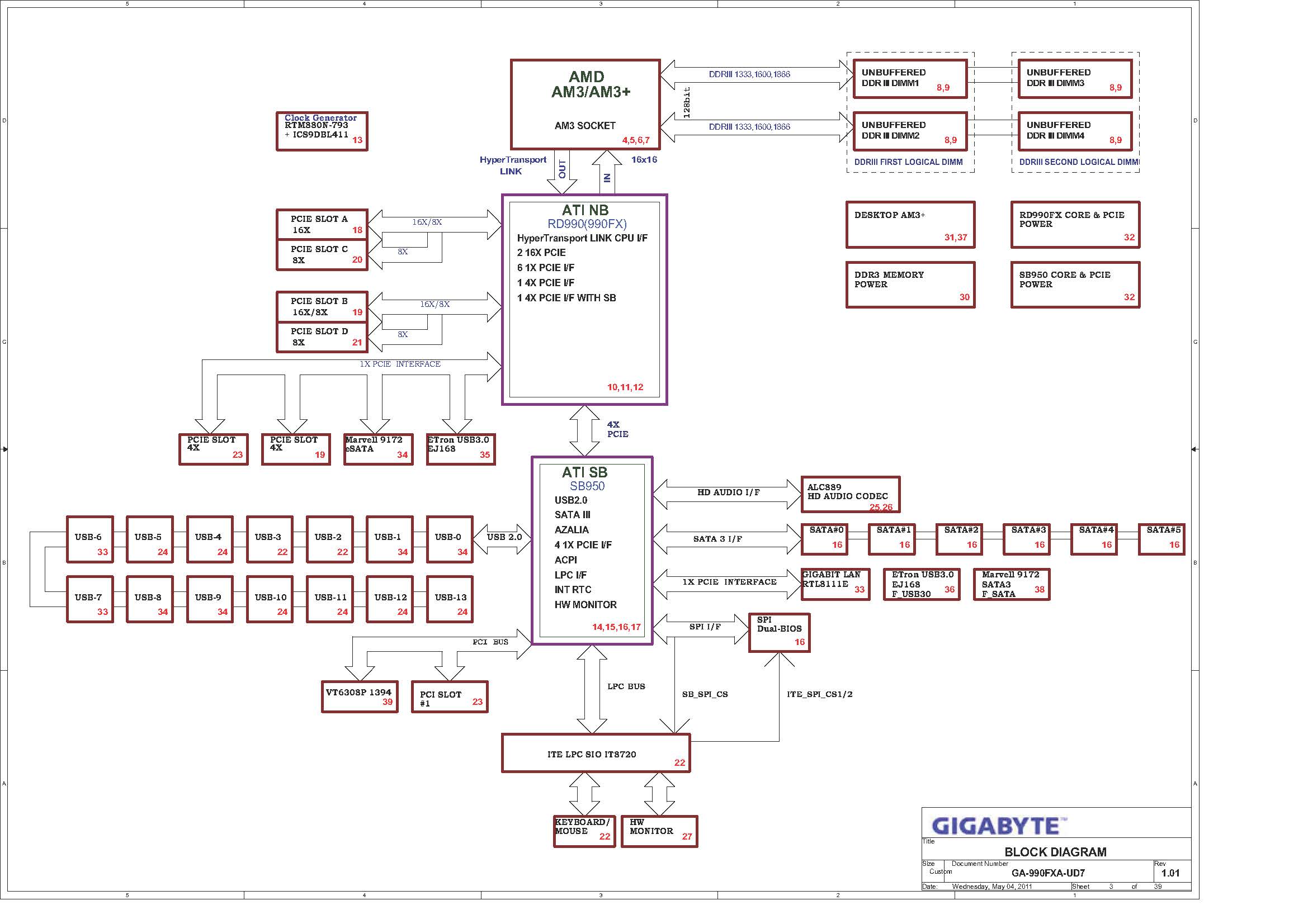Select the HW MONITOR page 27 block
This screenshot has width=1308, height=924.
[x=659, y=831]
